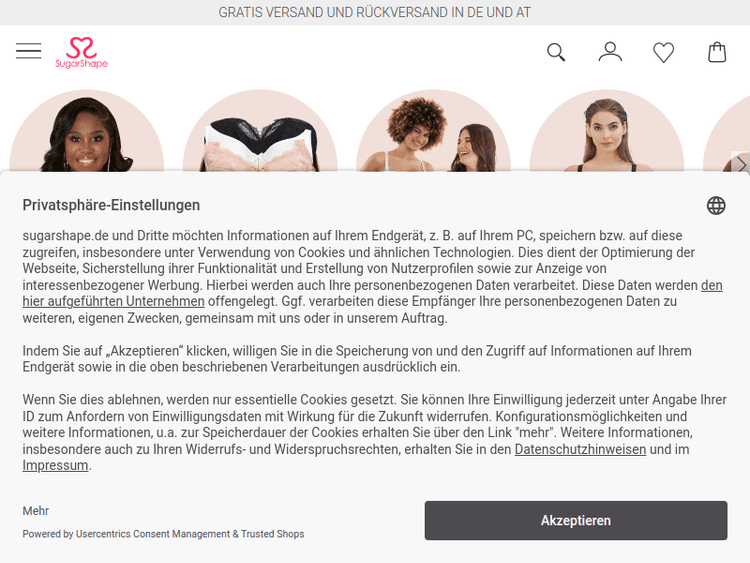Open the search magnifier icon
Viewport: 750px width, 563px height.
[x=556, y=52]
